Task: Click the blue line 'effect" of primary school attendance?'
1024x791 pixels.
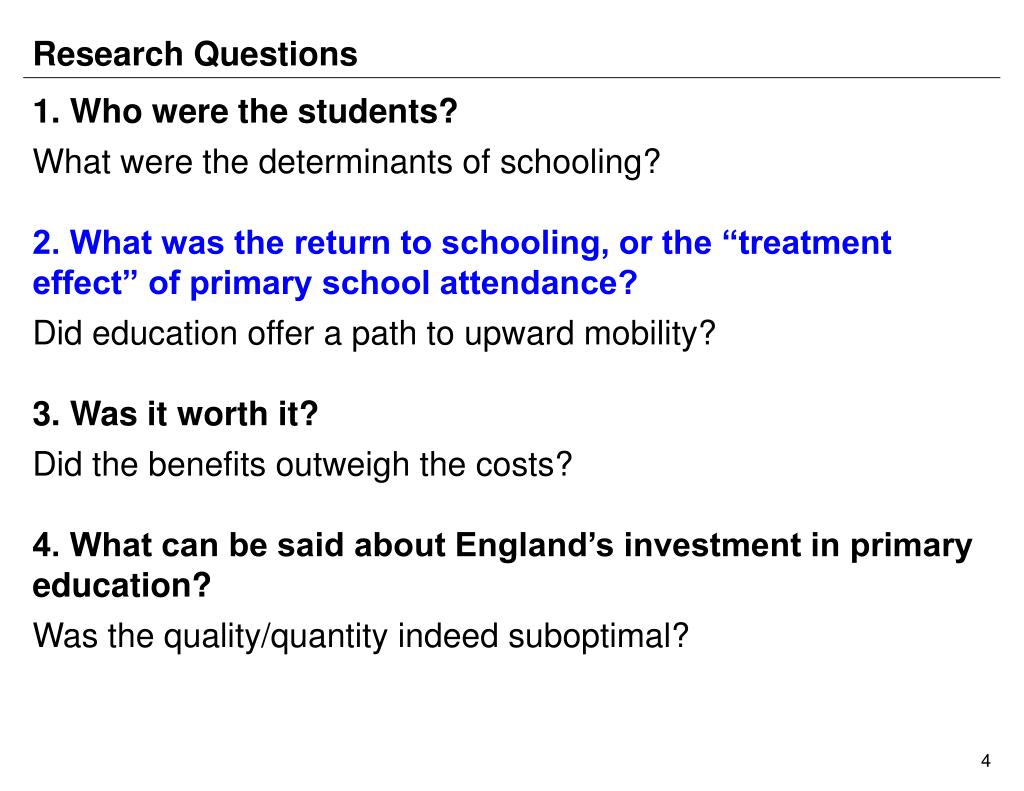Action: [335, 283]
